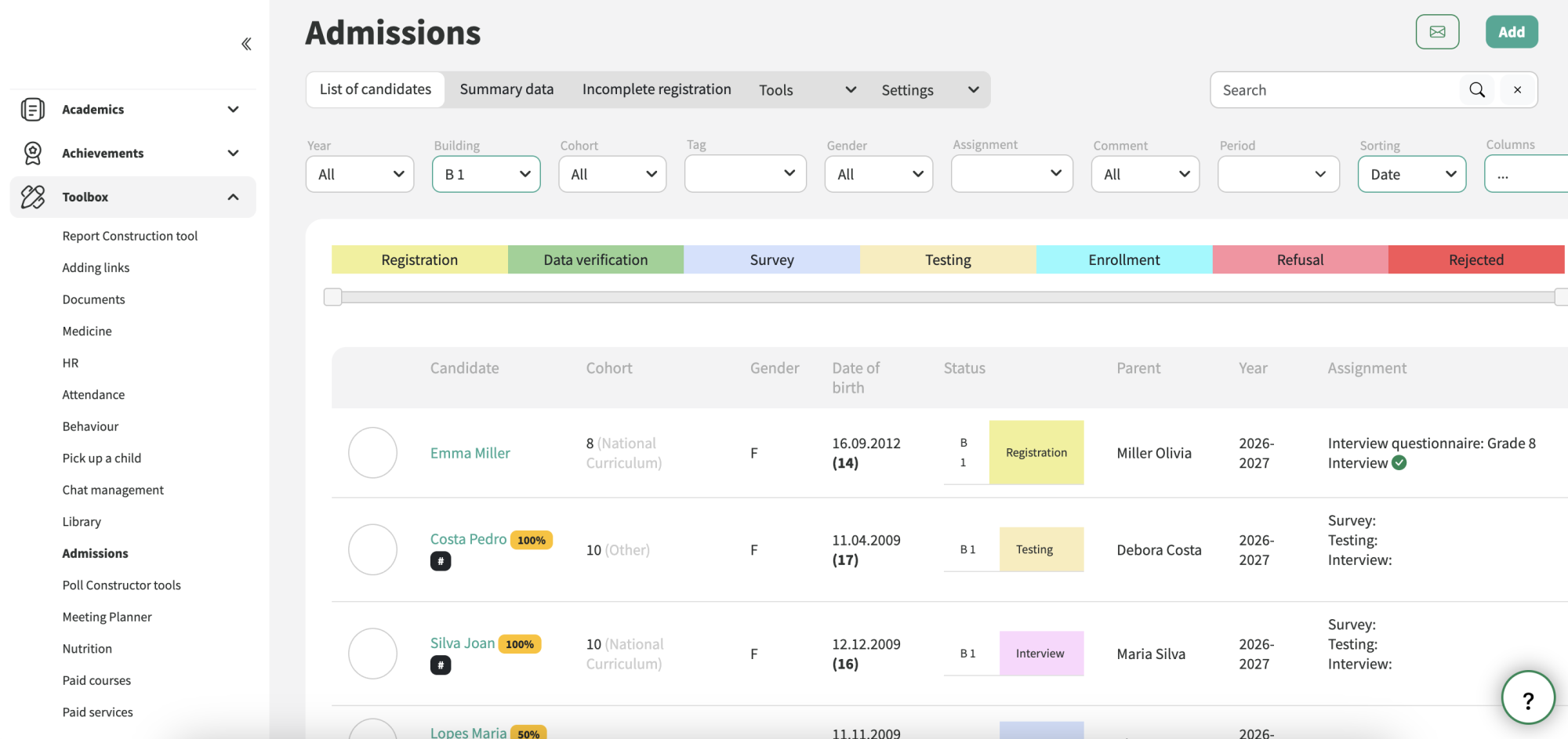The width and height of the screenshot is (1568, 739).
Task: Open Report Construction tool in sidebar
Action: 130,236
